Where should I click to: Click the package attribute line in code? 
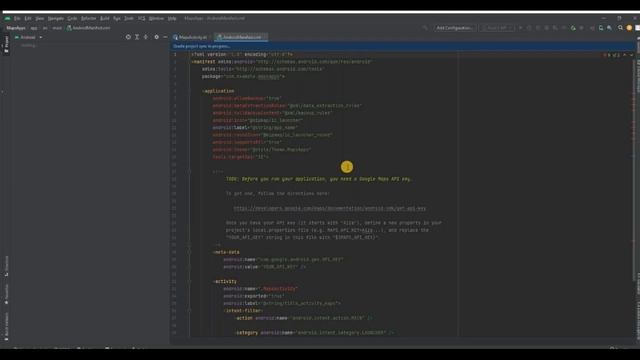click(x=243, y=76)
